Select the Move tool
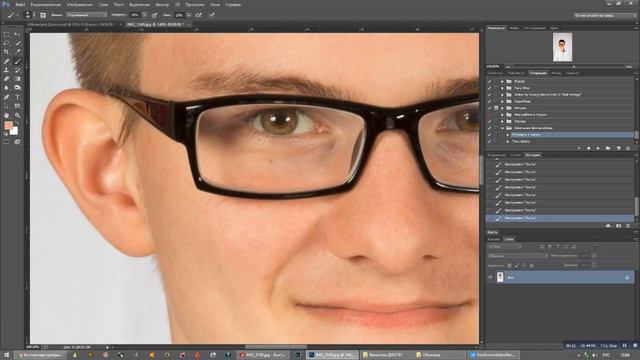This screenshot has width=640, height=360. tap(17, 34)
